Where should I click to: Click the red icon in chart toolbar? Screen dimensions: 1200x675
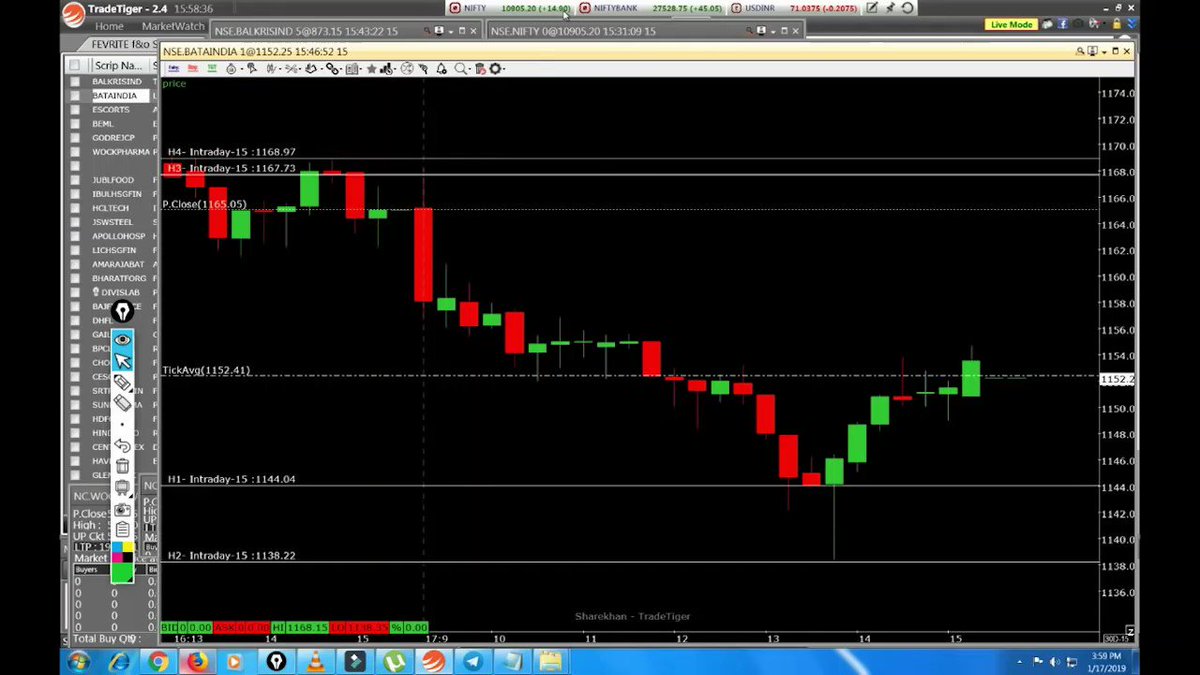tap(192, 69)
